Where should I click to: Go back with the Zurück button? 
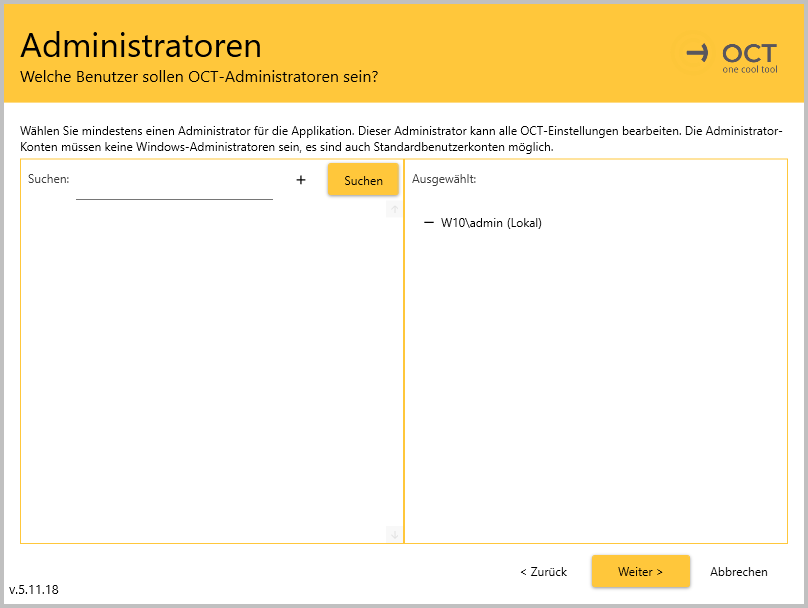543,572
